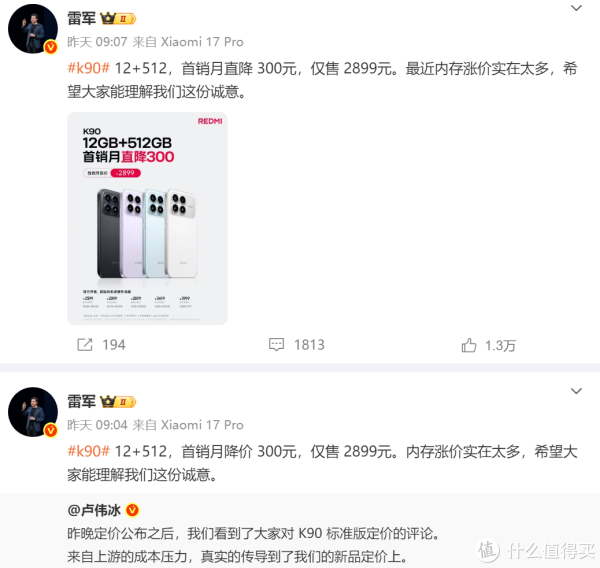Screen dimensions: 600x568
Task: Click the 雷军 username on second post
Action: click(82, 401)
